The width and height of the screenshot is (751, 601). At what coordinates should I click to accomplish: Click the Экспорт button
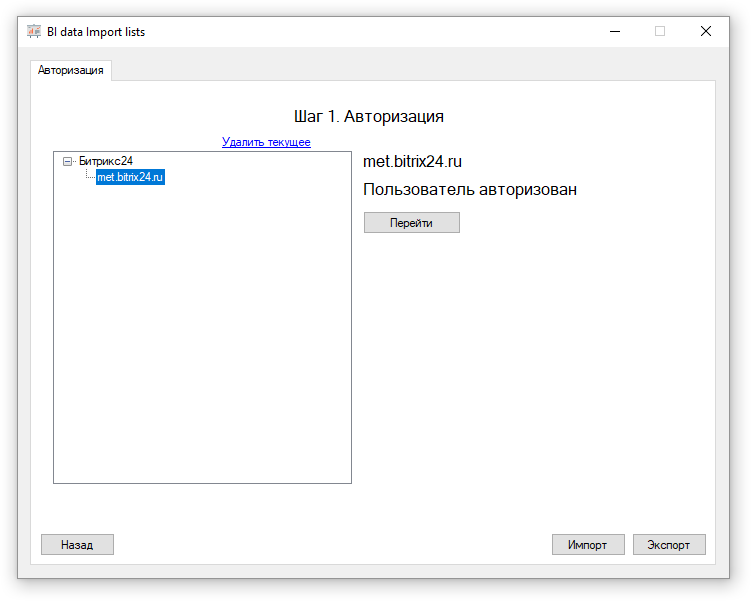point(669,544)
